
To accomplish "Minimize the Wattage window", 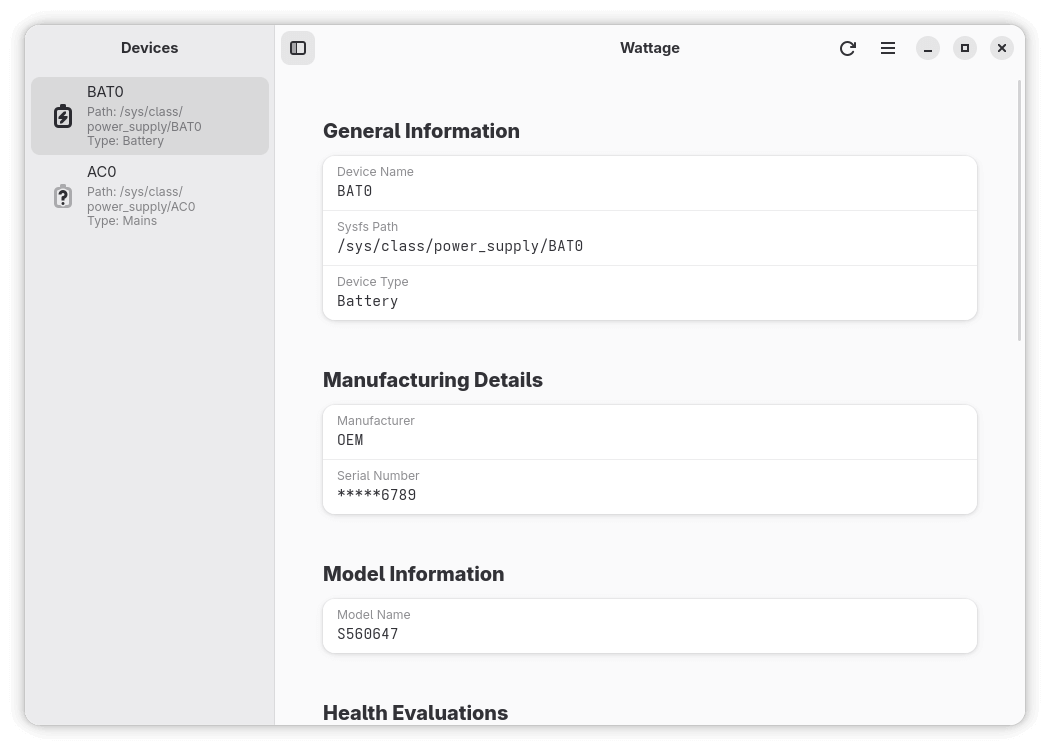I will coord(928,48).
